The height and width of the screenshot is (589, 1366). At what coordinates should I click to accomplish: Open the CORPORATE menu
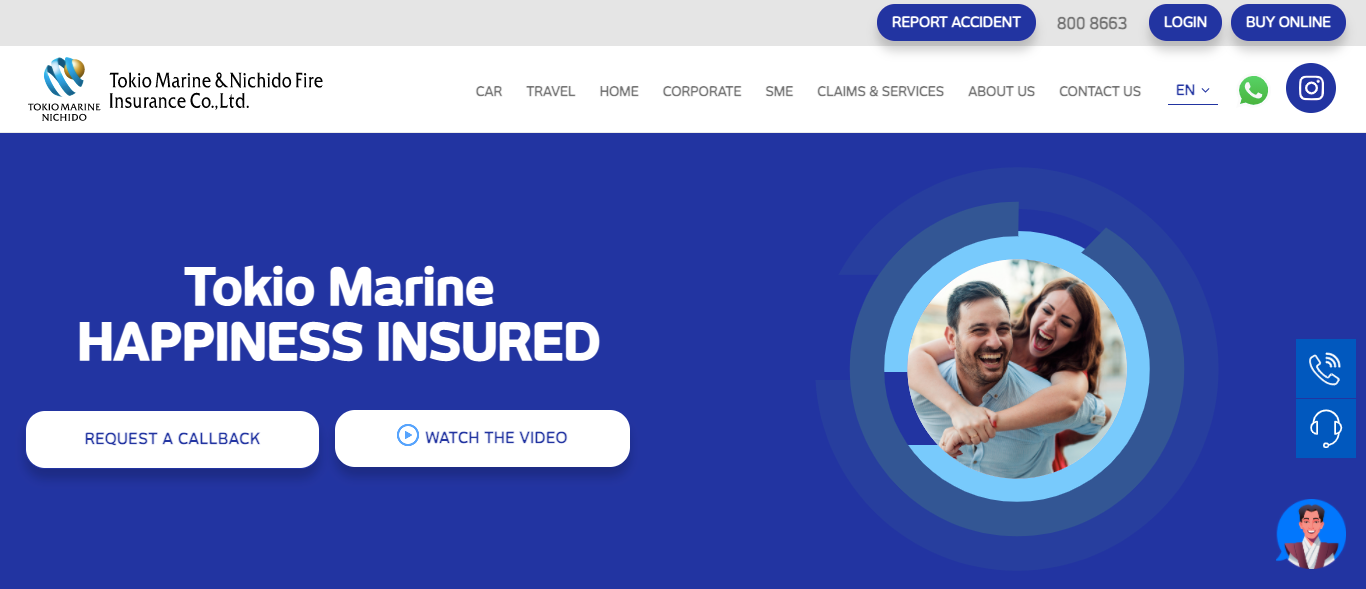(702, 91)
